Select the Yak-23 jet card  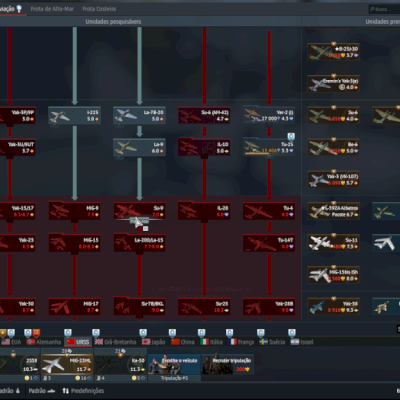pyautogui.click(x=18, y=243)
